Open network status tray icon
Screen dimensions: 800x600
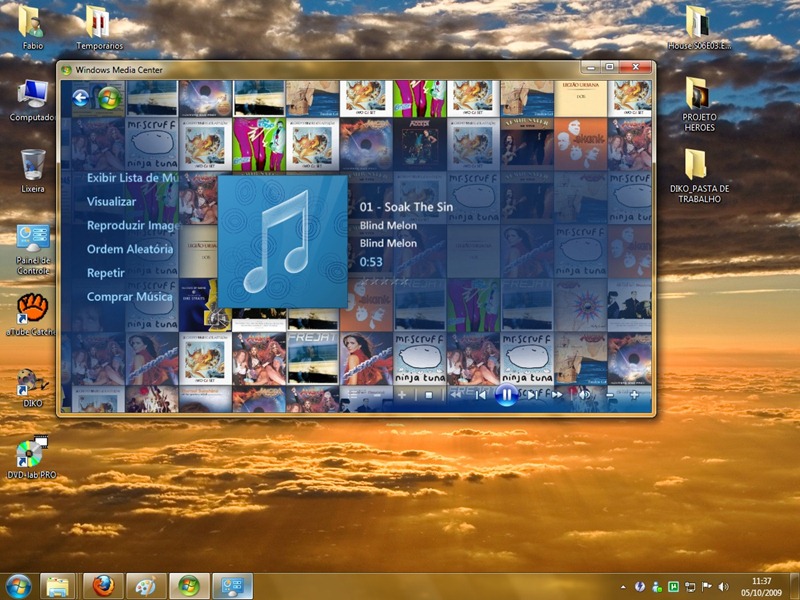(690, 587)
